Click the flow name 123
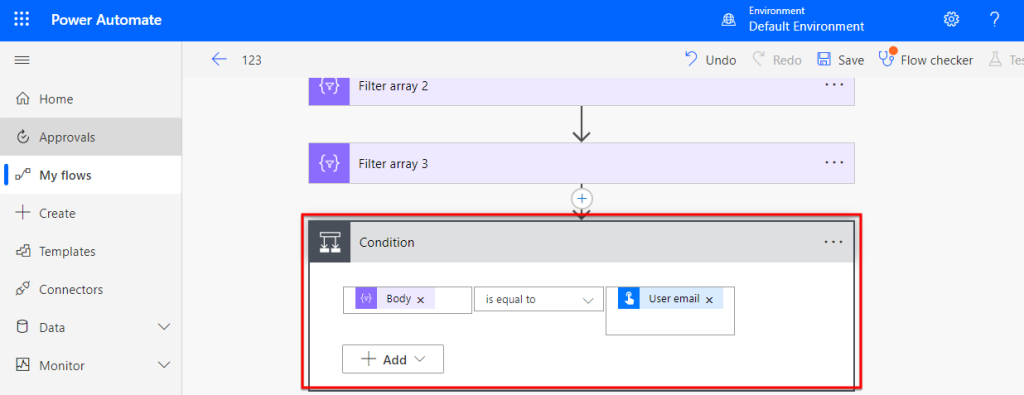The height and width of the screenshot is (395, 1024). [x=251, y=60]
